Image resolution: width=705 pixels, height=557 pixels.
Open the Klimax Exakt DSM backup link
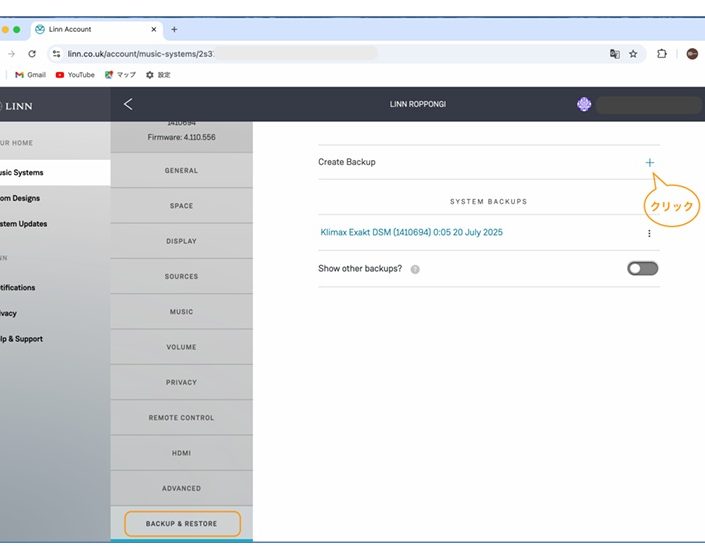(x=411, y=232)
